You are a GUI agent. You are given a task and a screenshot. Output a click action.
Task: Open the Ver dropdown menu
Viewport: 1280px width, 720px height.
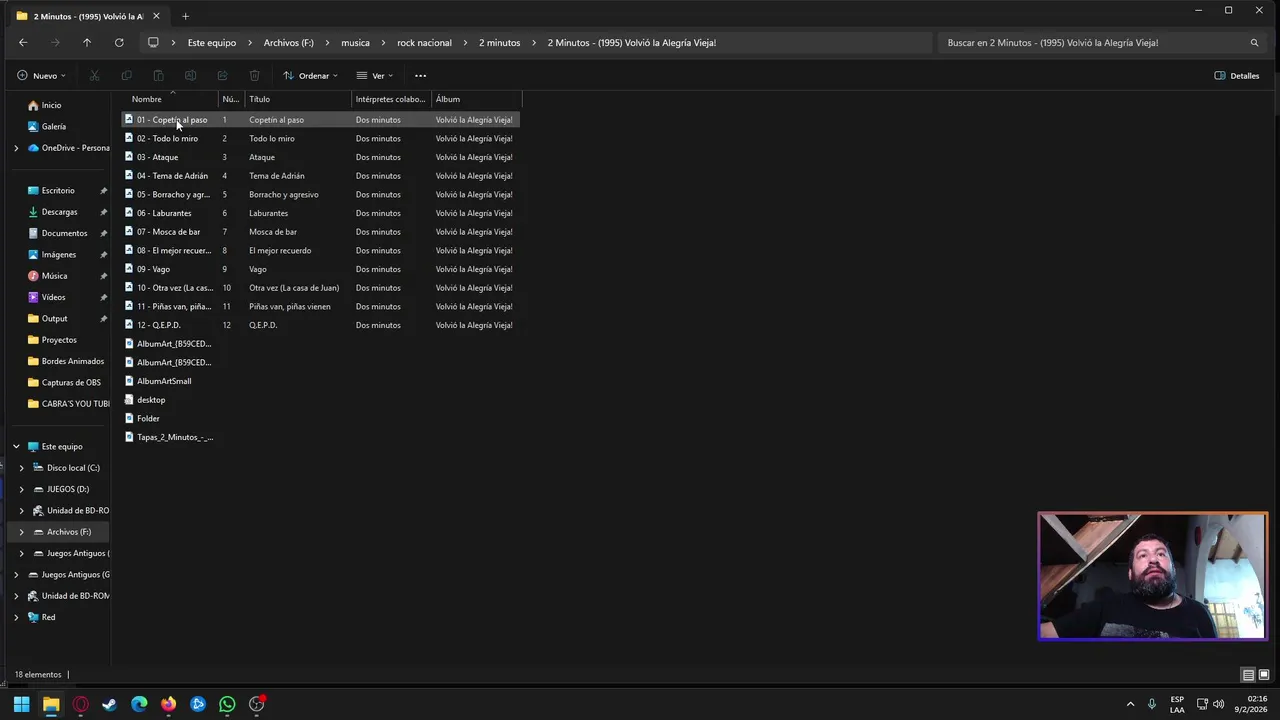coord(375,76)
